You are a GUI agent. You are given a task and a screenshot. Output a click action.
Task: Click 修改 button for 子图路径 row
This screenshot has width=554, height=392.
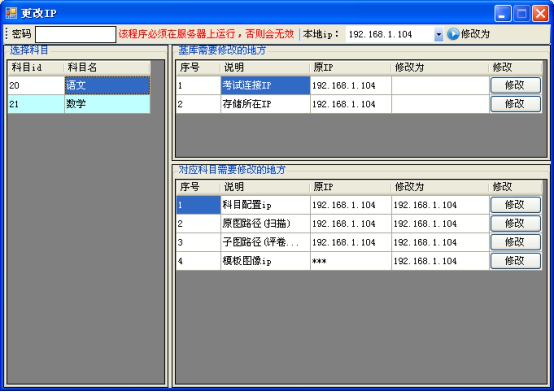point(515,242)
